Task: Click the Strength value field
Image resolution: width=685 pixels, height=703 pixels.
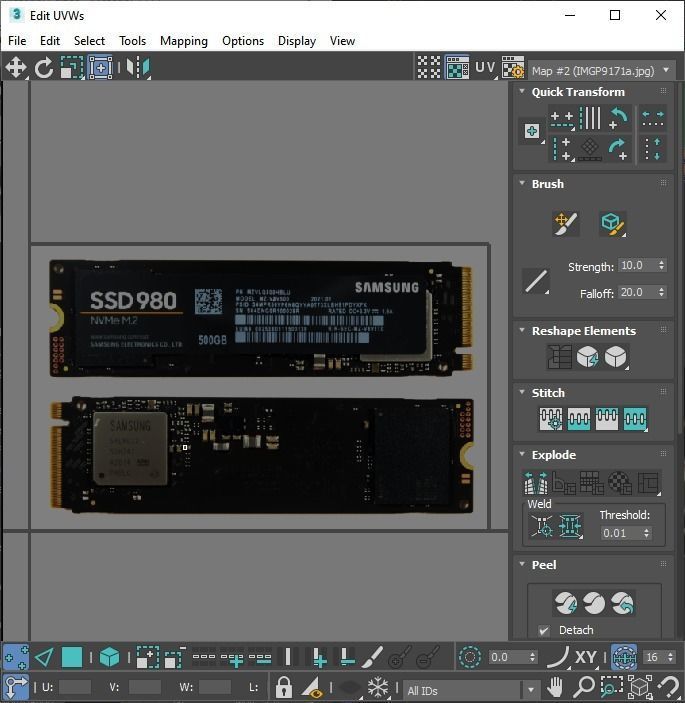Action: click(637, 265)
